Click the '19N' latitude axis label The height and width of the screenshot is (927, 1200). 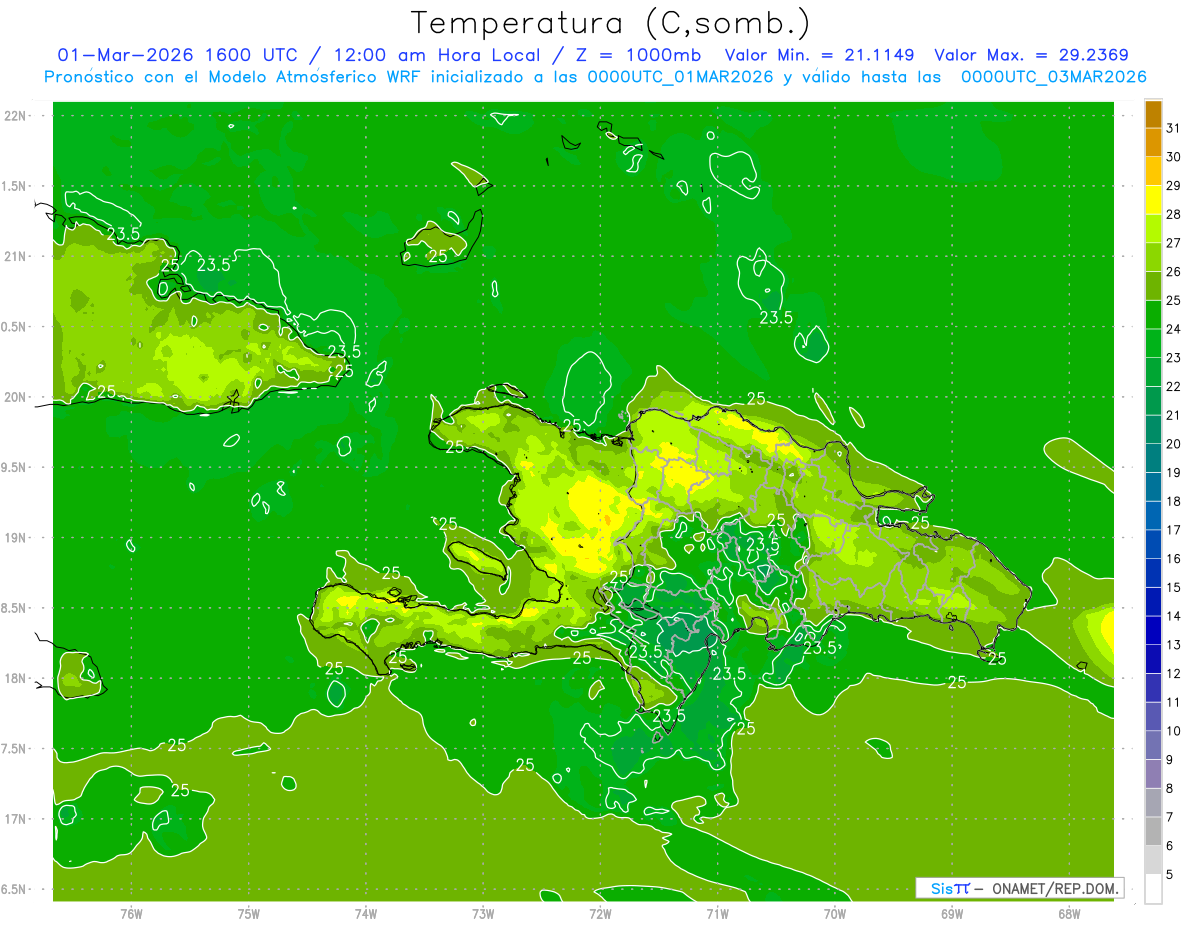tap(14, 538)
